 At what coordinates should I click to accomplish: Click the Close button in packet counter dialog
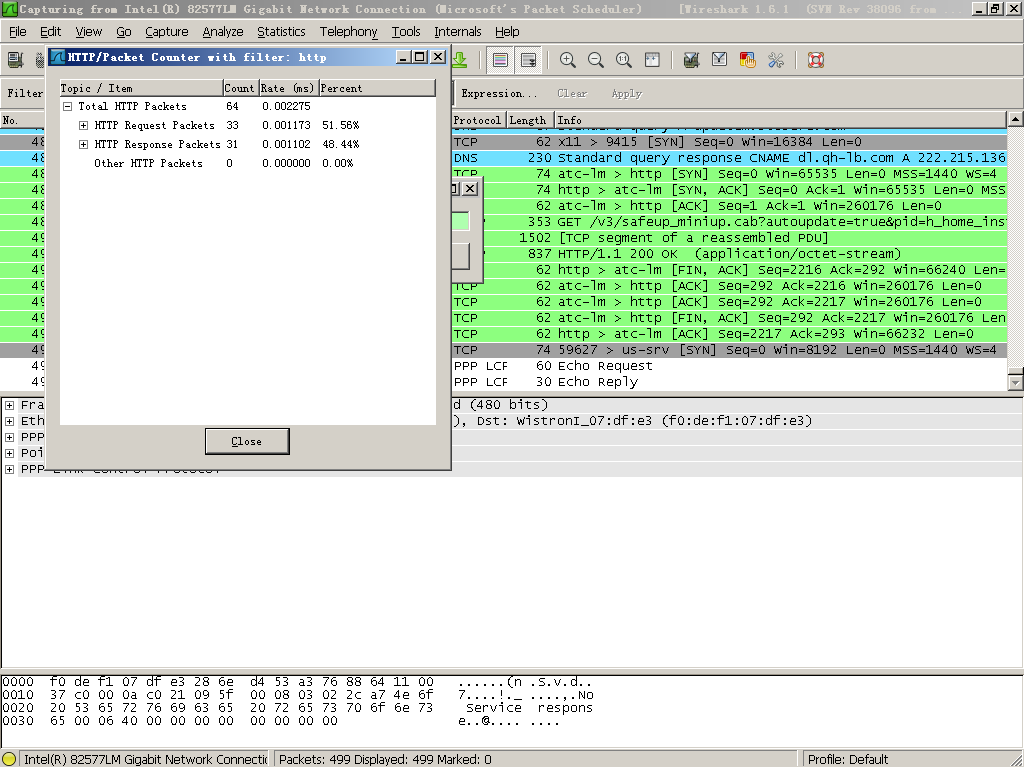(247, 441)
